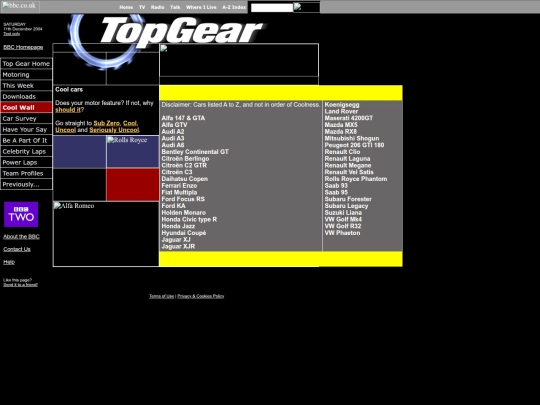Select Koenigsegg entry

(x=342, y=105)
